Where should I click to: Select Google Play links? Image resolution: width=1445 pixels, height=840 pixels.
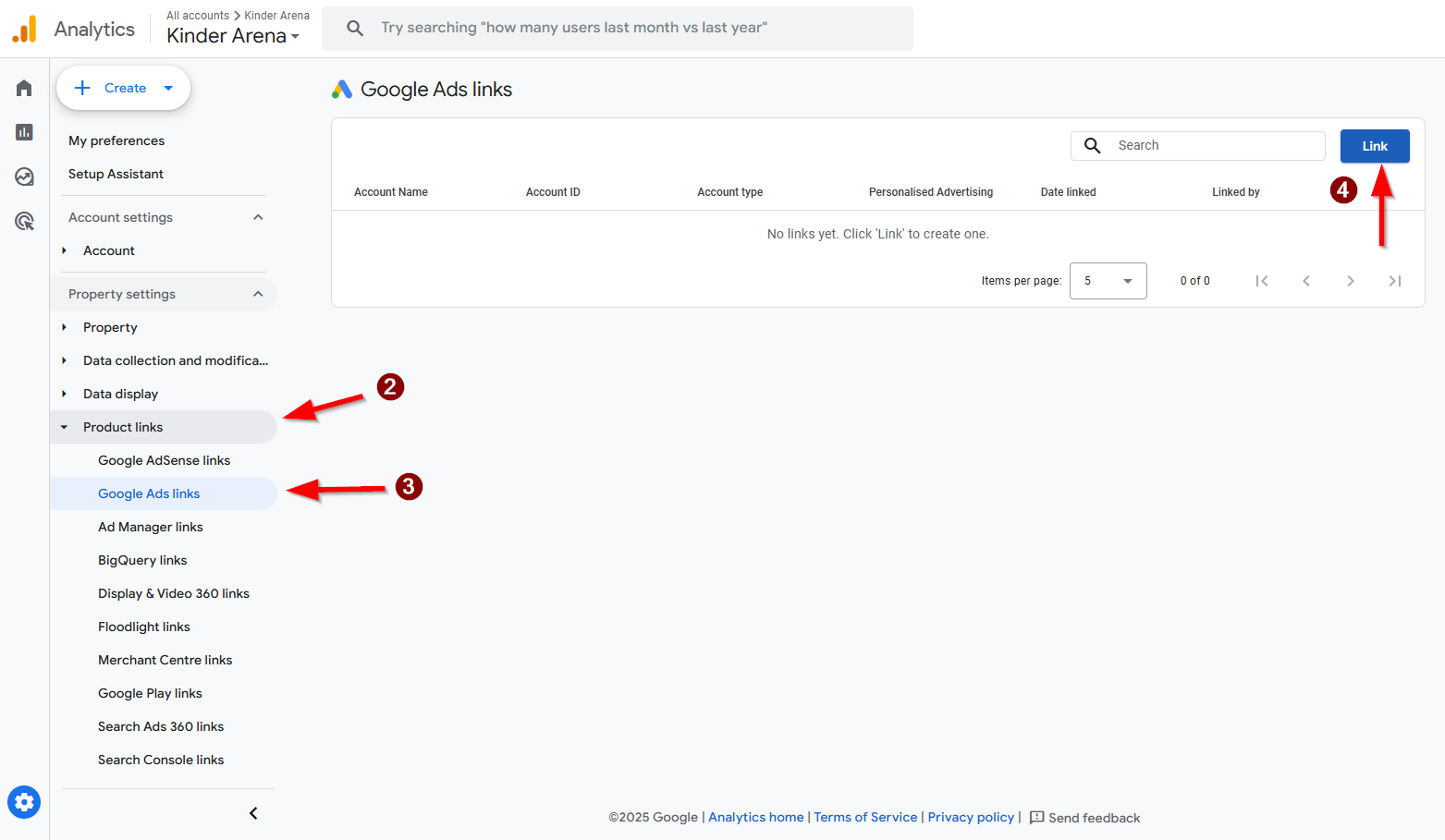[x=150, y=693]
